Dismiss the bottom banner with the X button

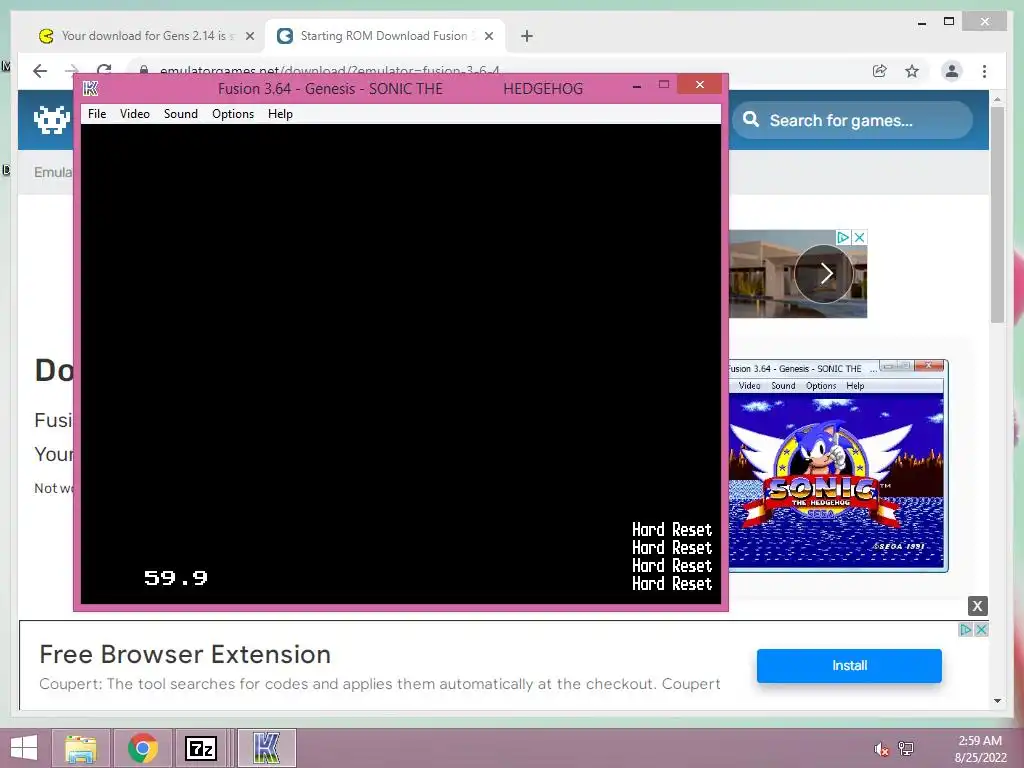coord(977,606)
